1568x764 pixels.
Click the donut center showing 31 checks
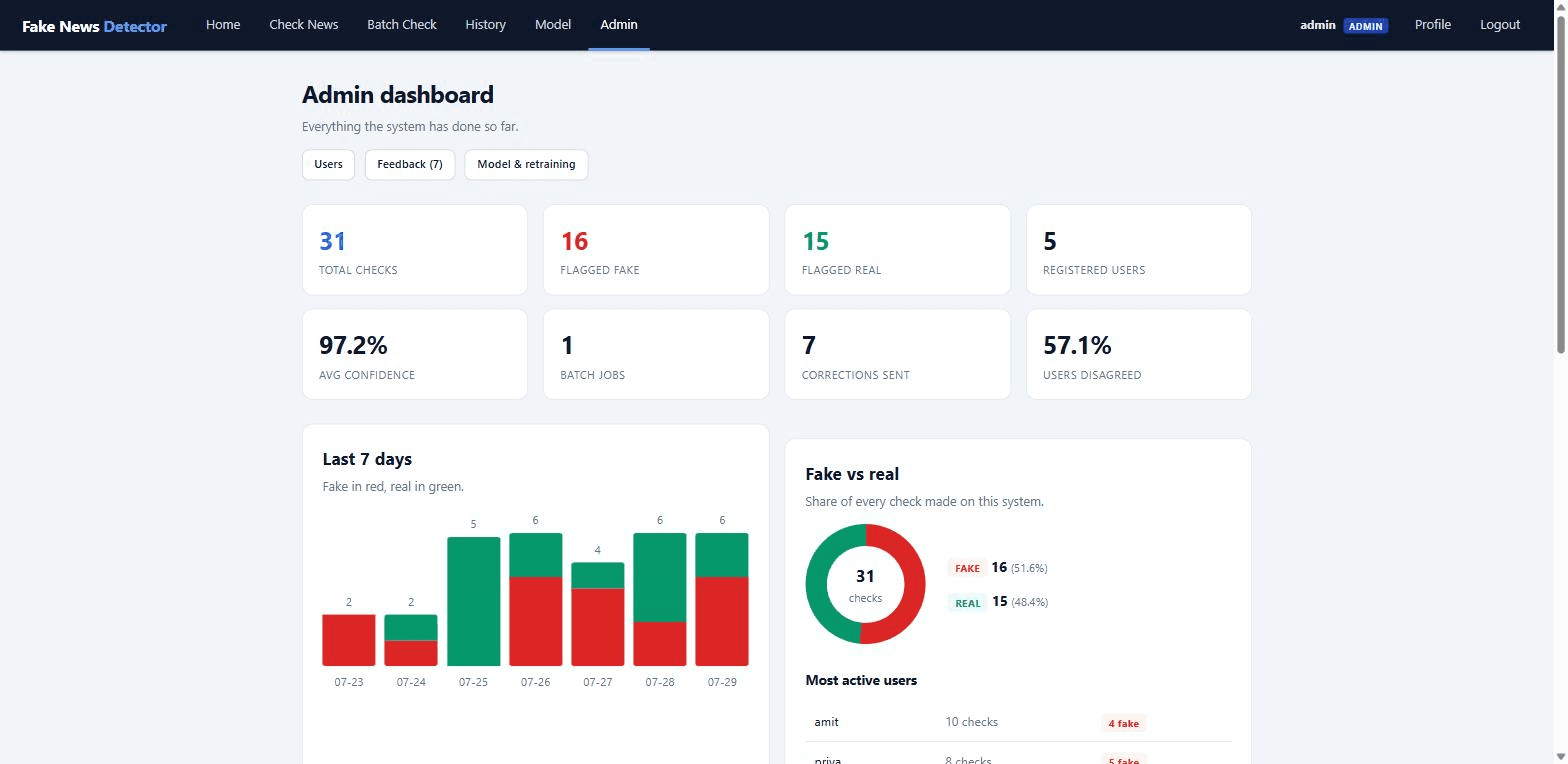tap(865, 585)
